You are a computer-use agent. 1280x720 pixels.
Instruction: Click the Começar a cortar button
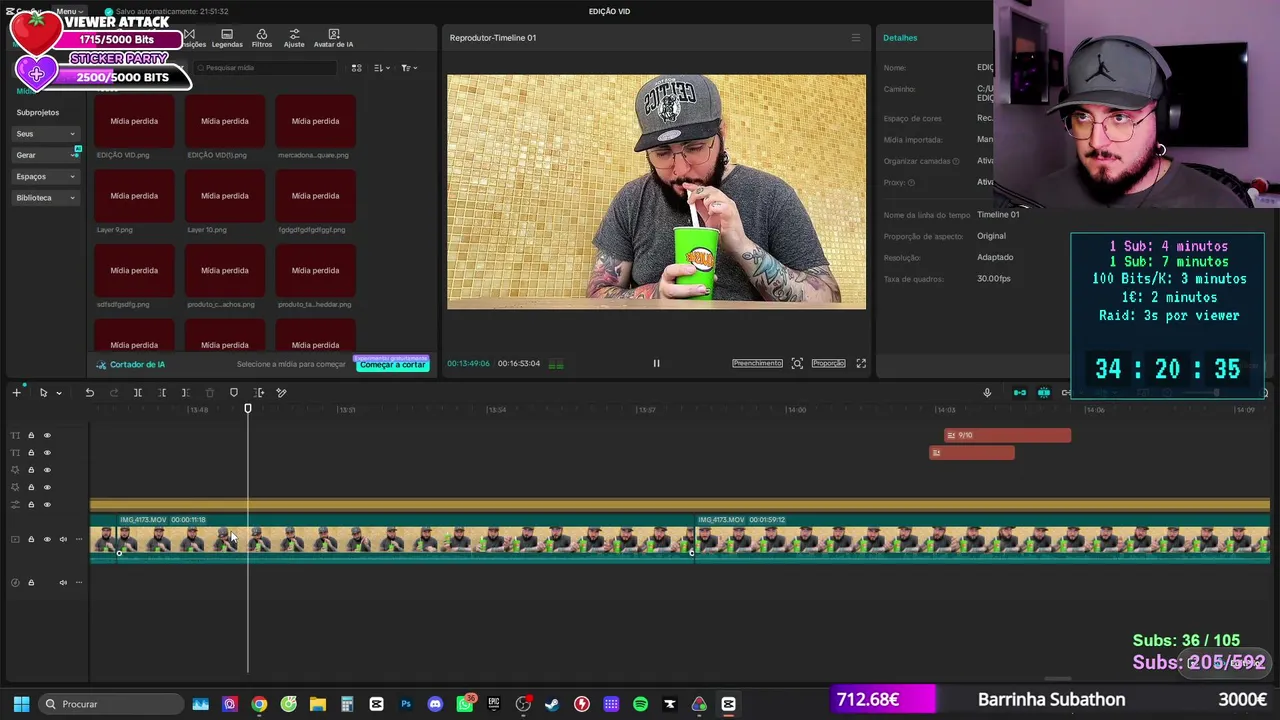(x=393, y=365)
